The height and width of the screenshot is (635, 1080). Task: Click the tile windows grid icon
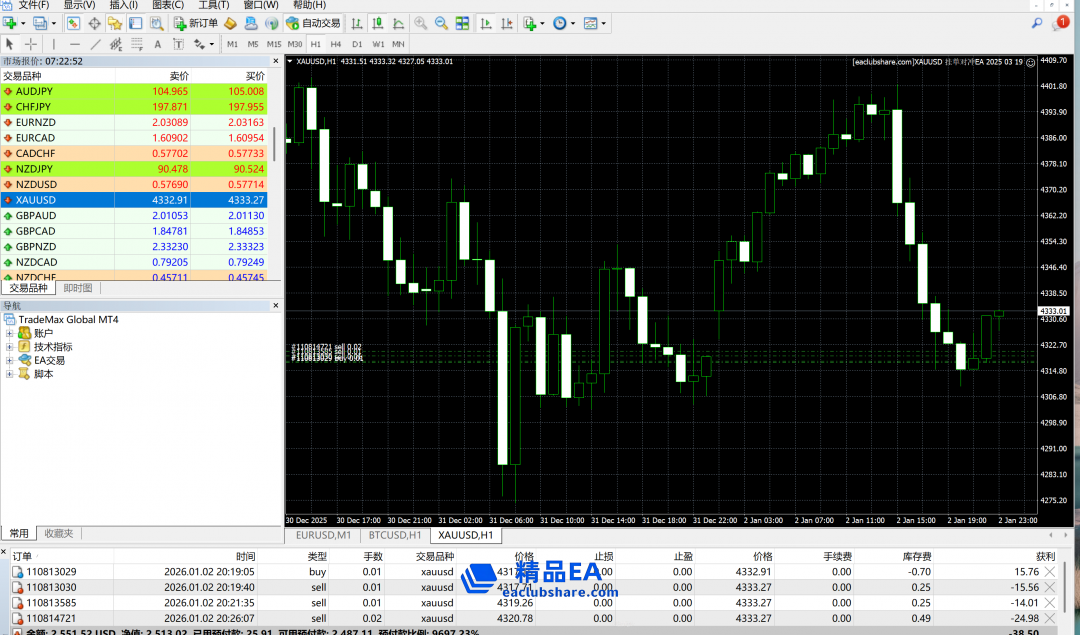click(462, 23)
